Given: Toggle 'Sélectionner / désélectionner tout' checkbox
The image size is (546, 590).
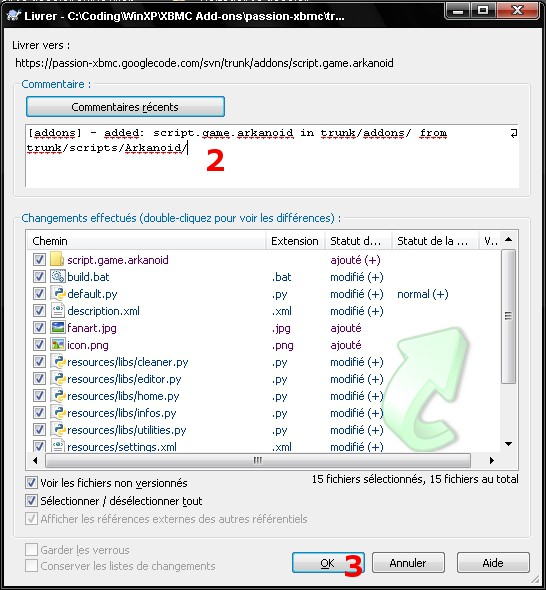Looking at the screenshot, I should (x=31, y=500).
